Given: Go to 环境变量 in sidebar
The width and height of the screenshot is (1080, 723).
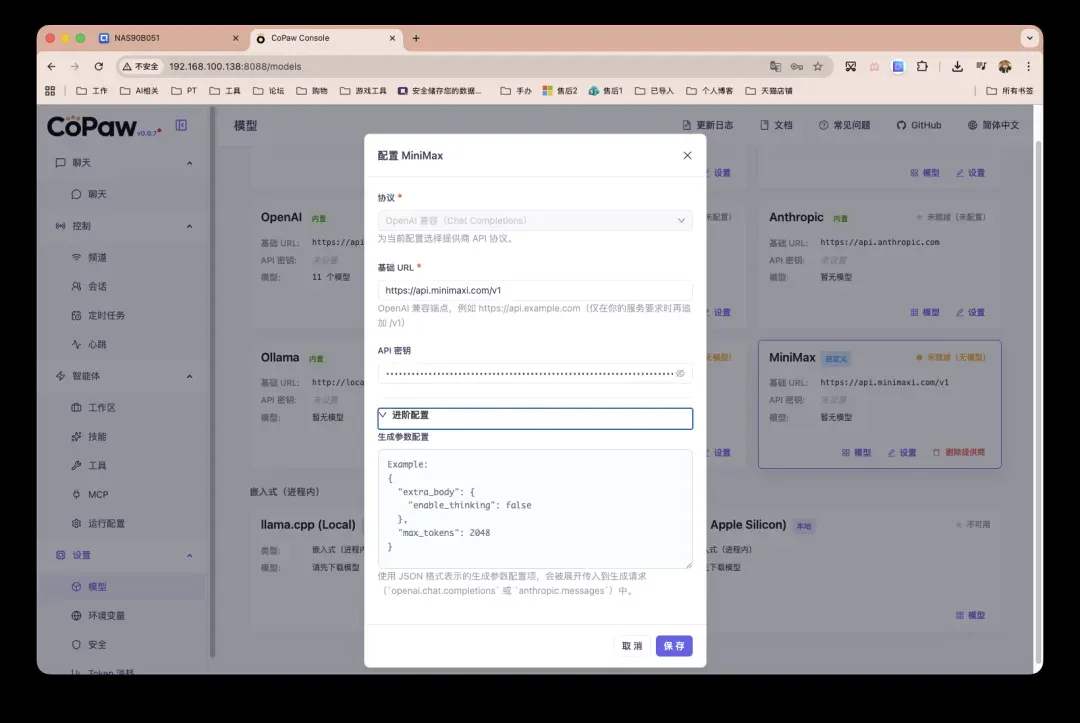Looking at the screenshot, I should pos(105,616).
